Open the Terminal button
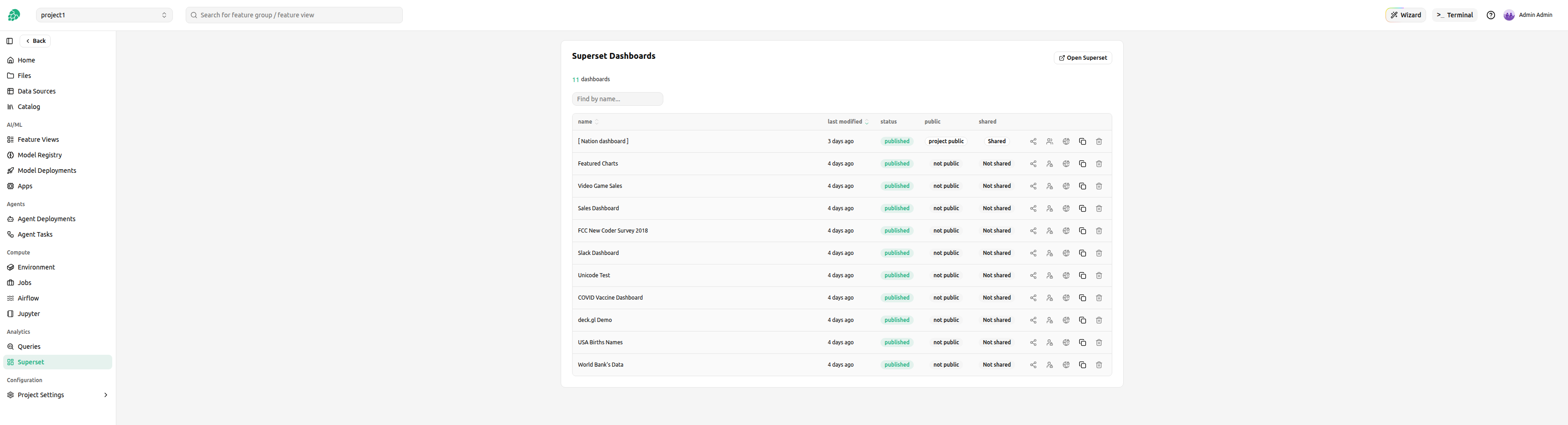 [1454, 15]
